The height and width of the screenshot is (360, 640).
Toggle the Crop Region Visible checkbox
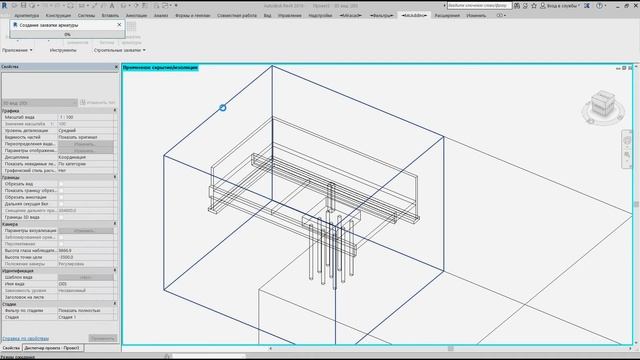pos(61,190)
